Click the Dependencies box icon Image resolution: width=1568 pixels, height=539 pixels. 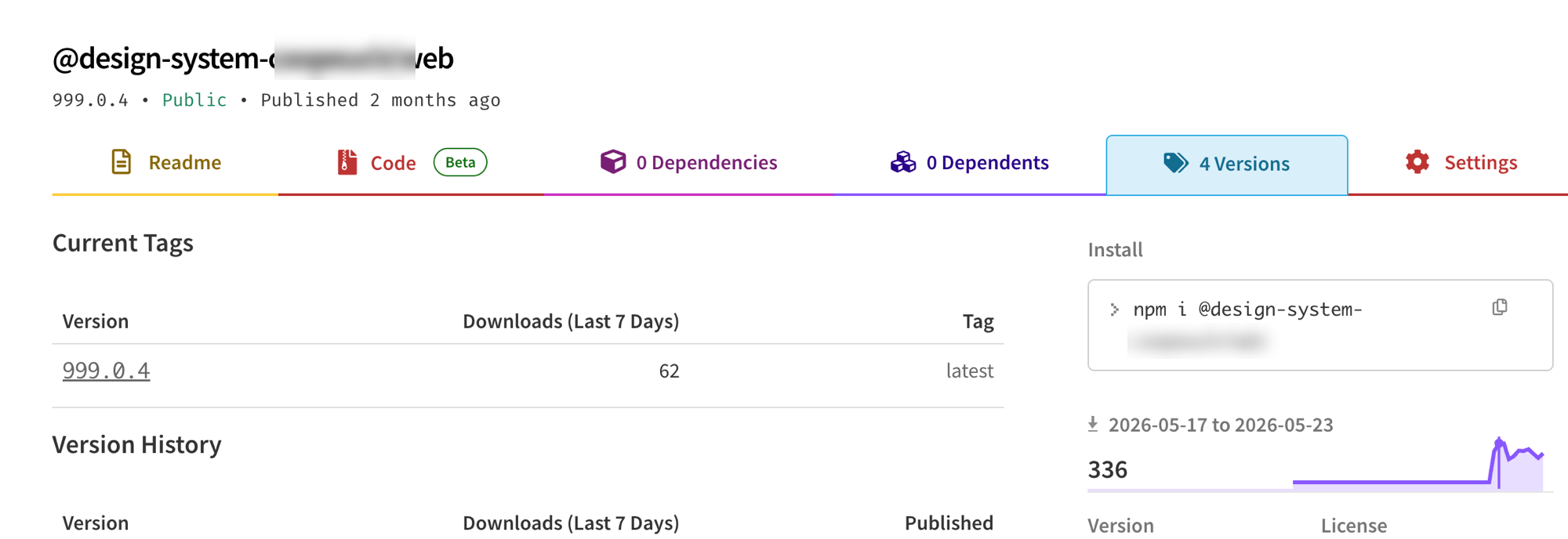pyautogui.click(x=613, y=161)
